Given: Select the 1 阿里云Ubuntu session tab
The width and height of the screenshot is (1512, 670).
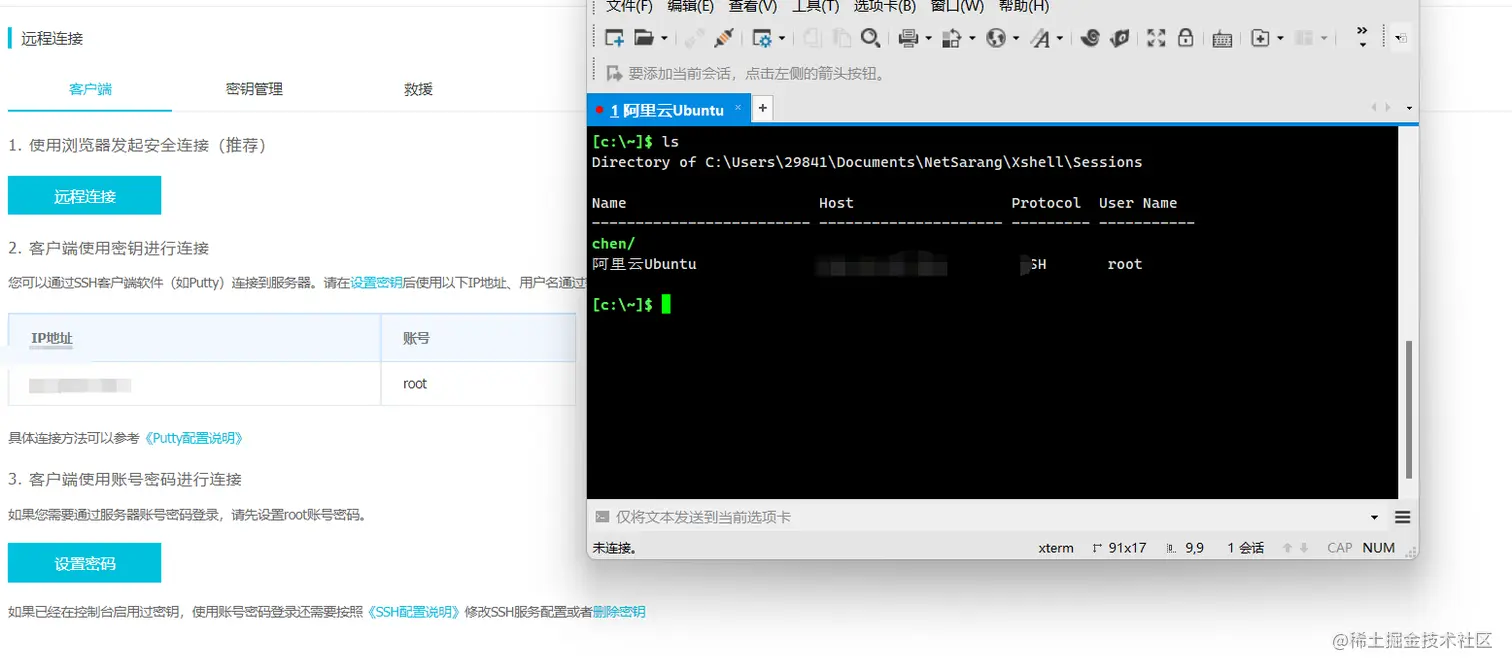Looking at the screenshot, I should click(666, 110).
